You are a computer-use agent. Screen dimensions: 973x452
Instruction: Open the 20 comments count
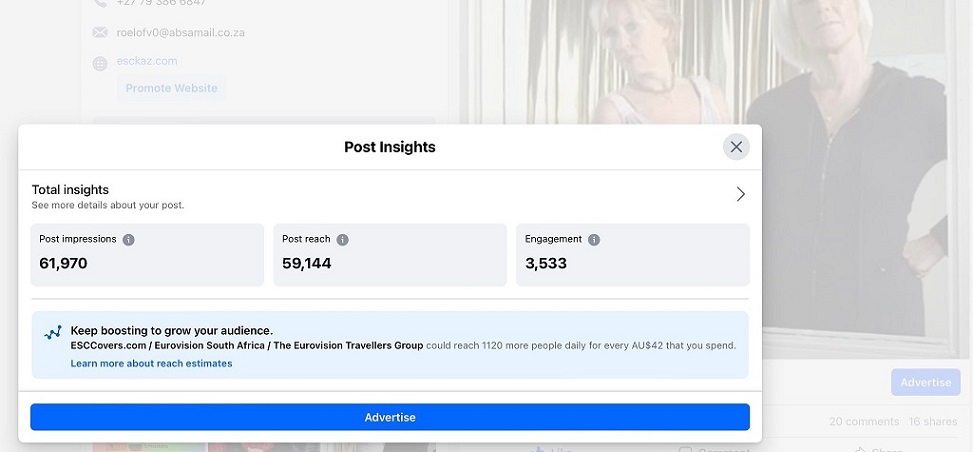tap(862, 422)
